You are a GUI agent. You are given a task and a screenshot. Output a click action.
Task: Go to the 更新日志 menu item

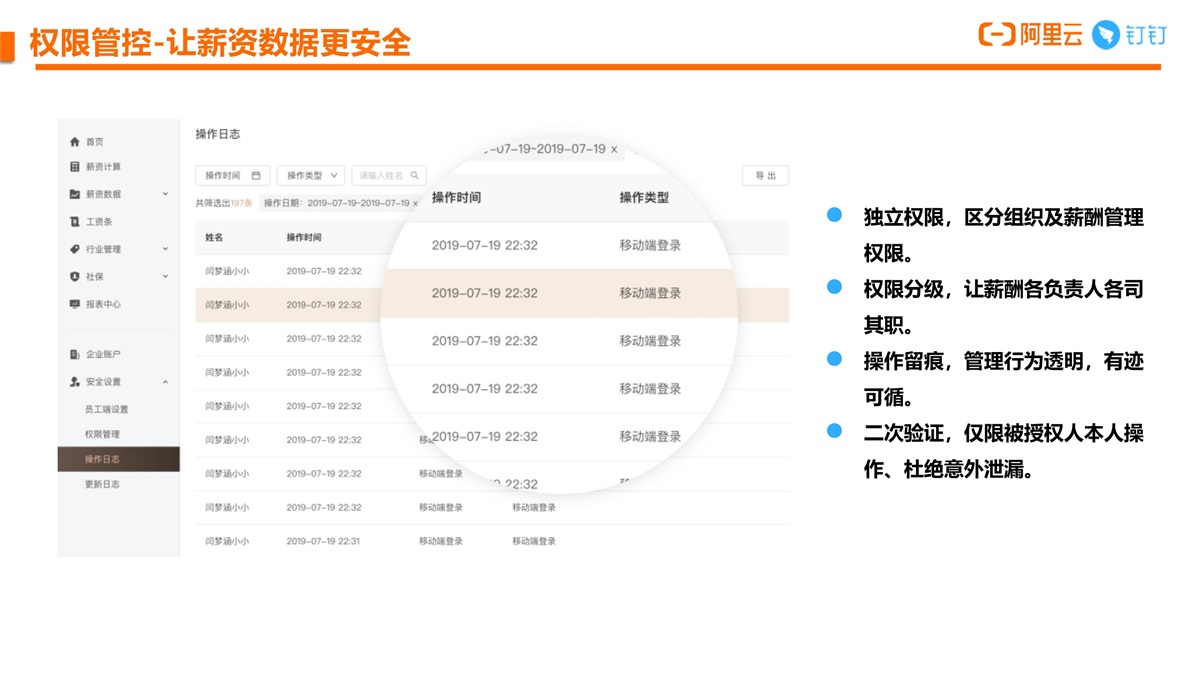(x=102, y=484)
